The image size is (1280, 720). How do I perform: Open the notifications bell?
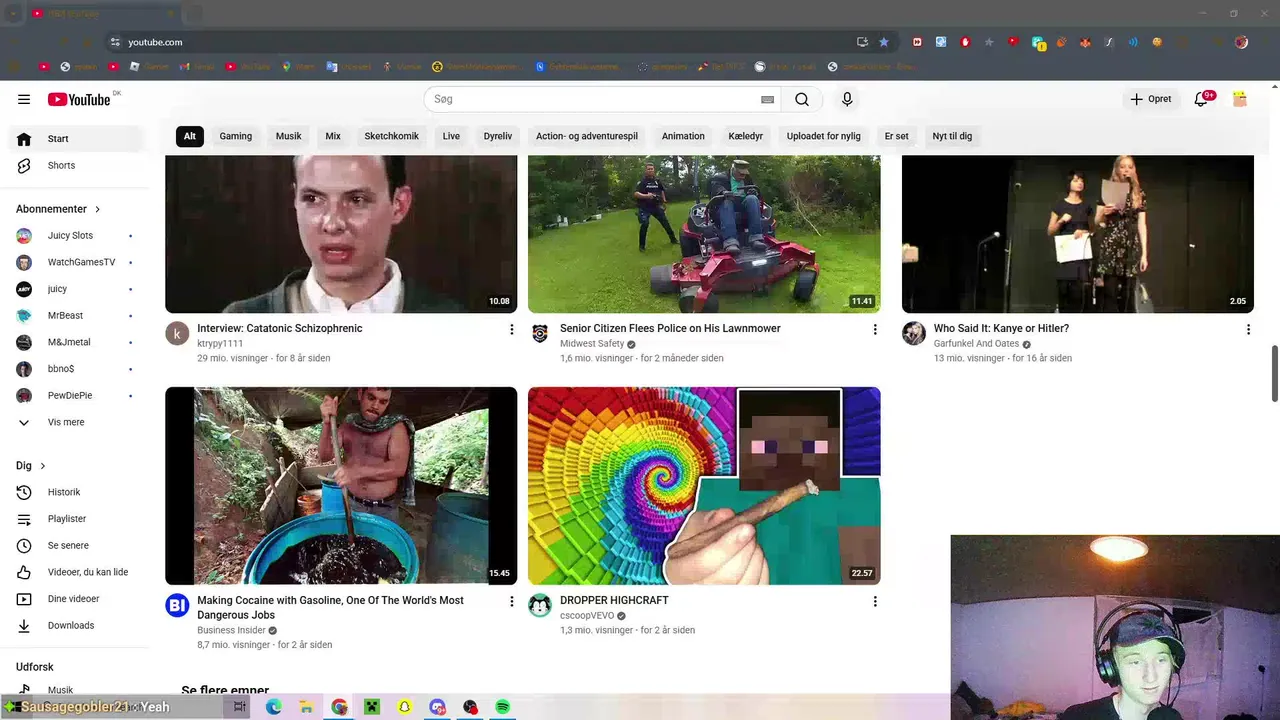pos(1203,99)
